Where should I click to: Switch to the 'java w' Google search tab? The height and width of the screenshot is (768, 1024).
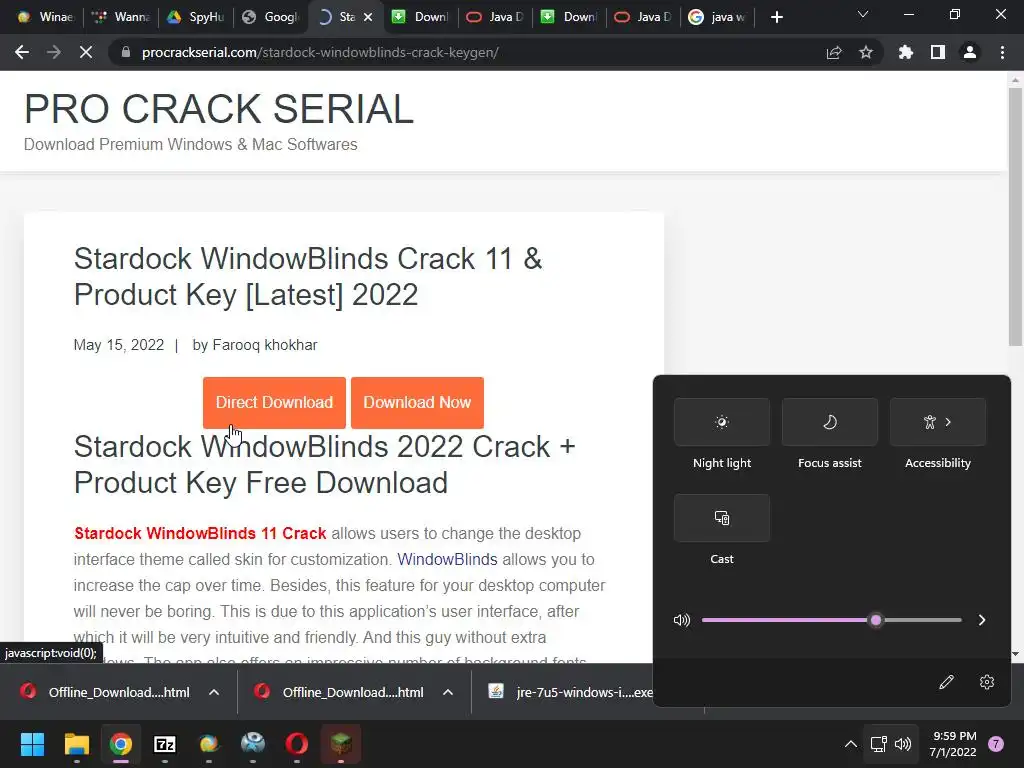click(718, 17)
